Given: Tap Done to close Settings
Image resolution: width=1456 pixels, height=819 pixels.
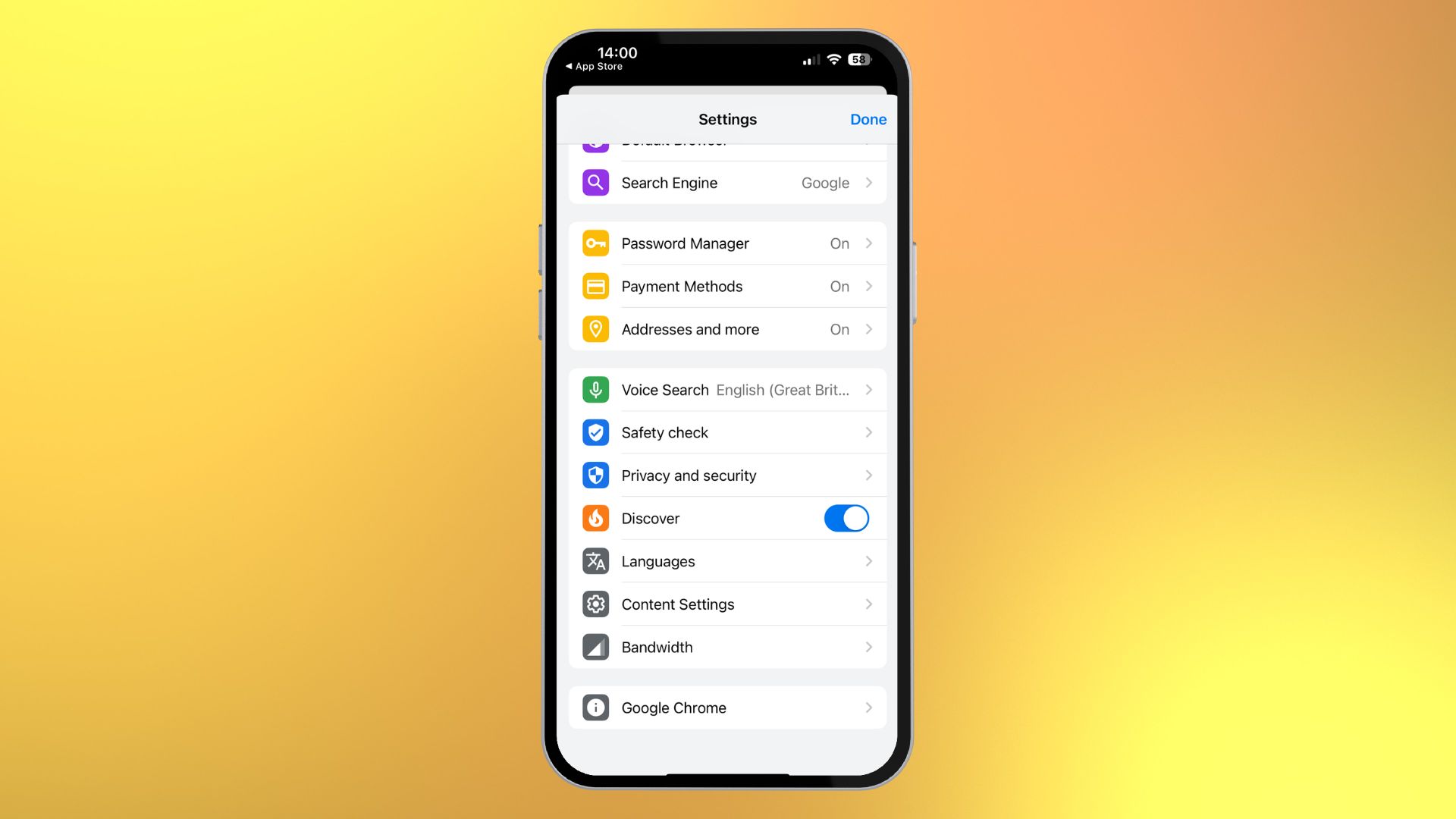Looking at the screenshot, I should tap(868, 119).
